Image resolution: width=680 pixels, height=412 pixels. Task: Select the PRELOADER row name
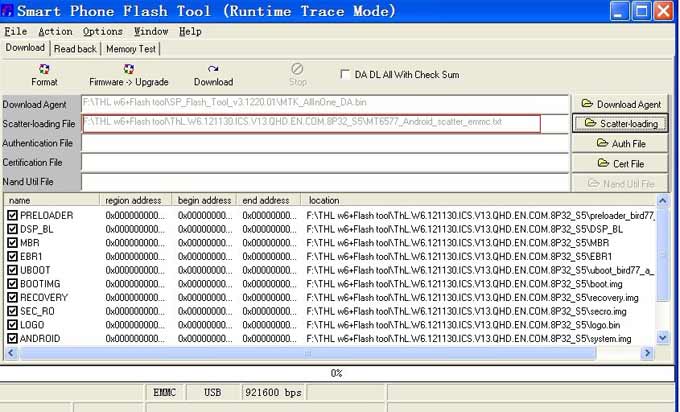(x=46, y=216)
